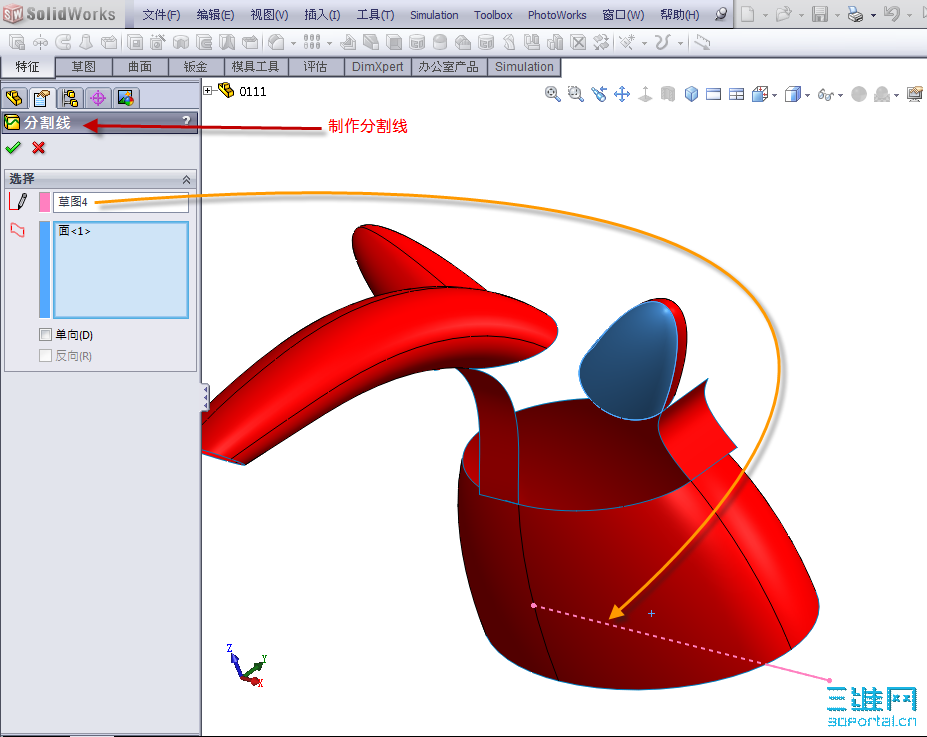Click the sketch-to-project pencil icon
This screenshot has width=927, height=737.
click(x=18, y=202)
